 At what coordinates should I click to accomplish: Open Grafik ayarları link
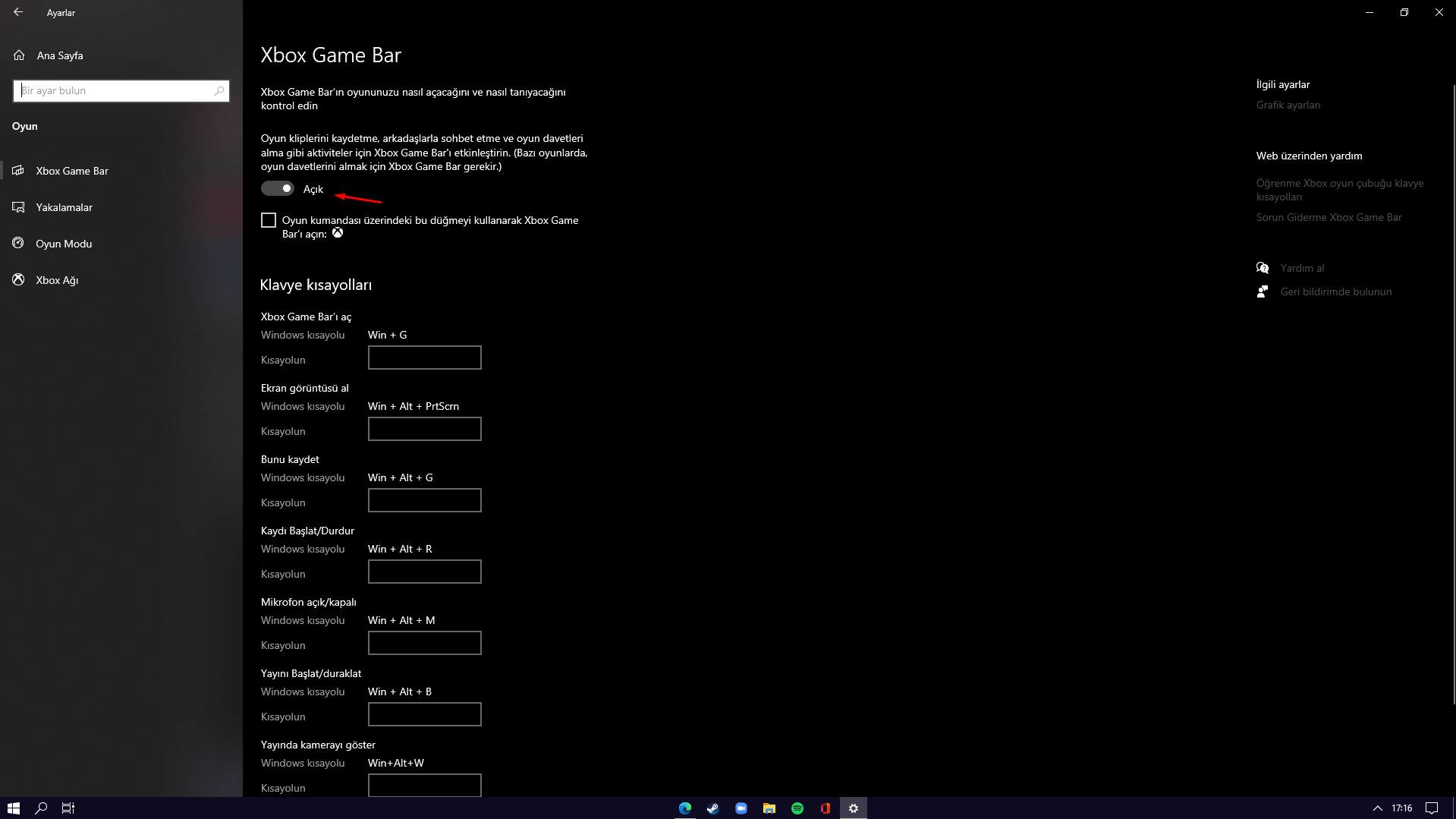[1288, 105]
